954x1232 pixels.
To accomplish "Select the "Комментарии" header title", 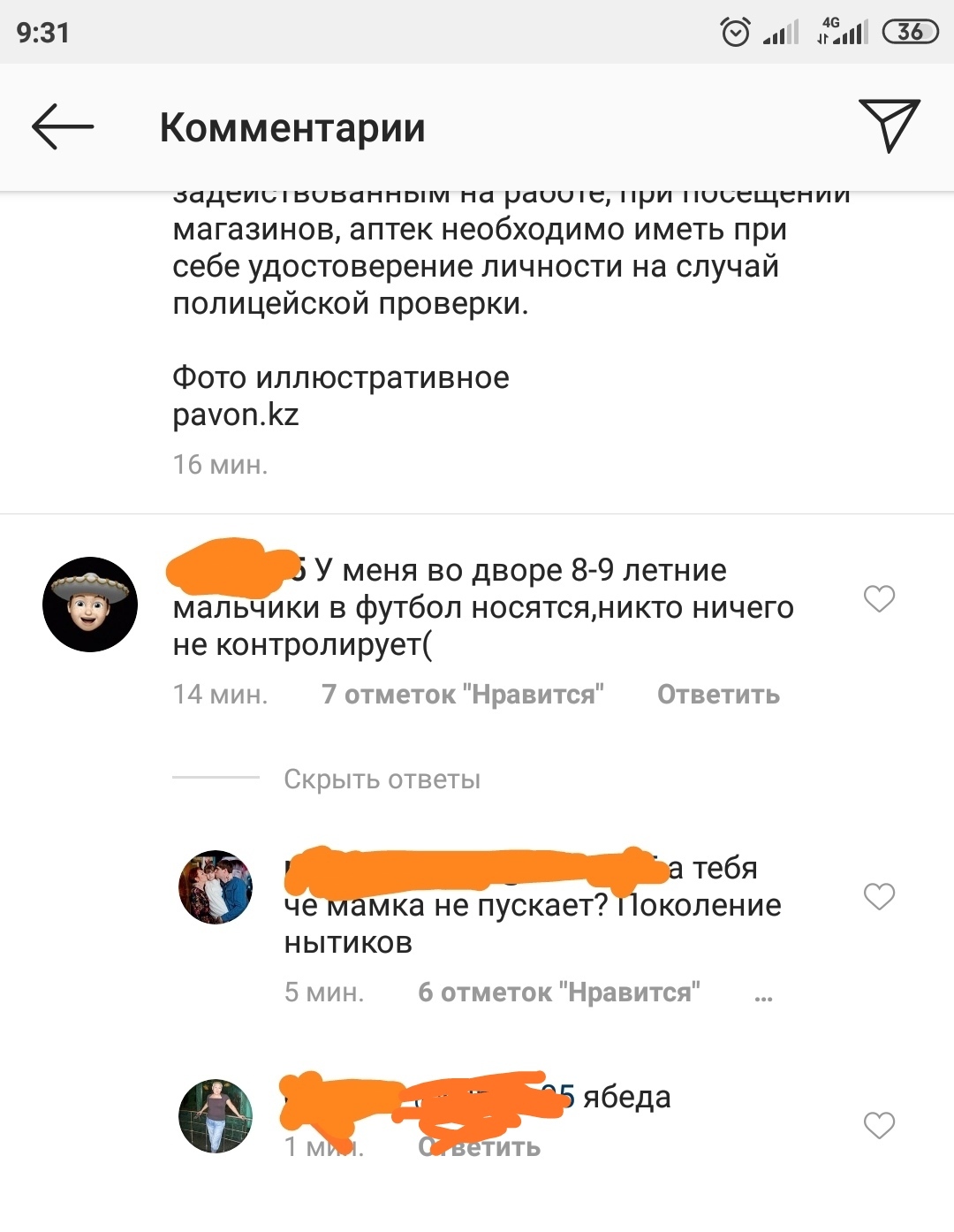I will point(292,127).
